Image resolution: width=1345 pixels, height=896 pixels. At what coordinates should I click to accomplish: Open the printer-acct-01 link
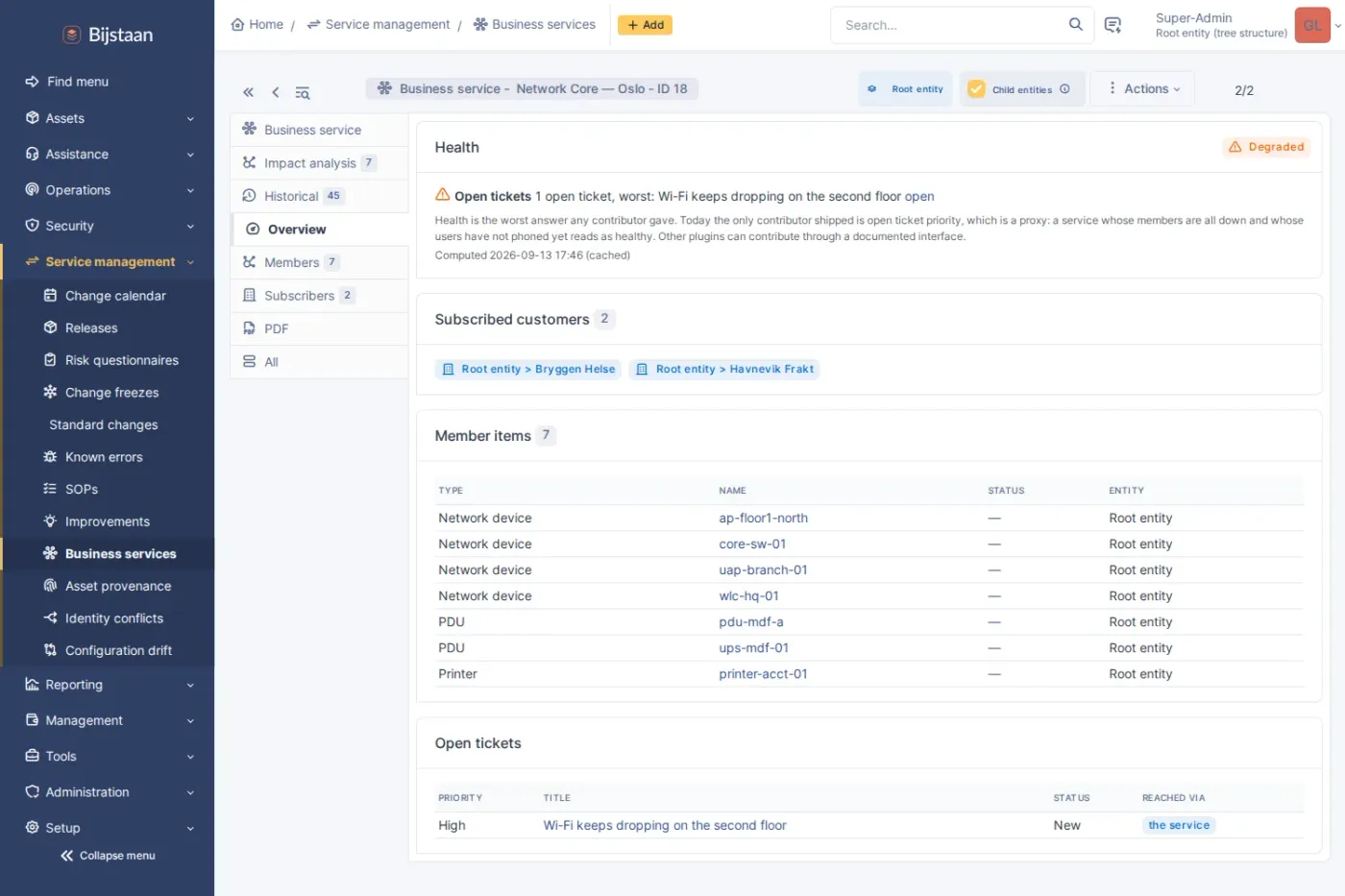point(763,674)
